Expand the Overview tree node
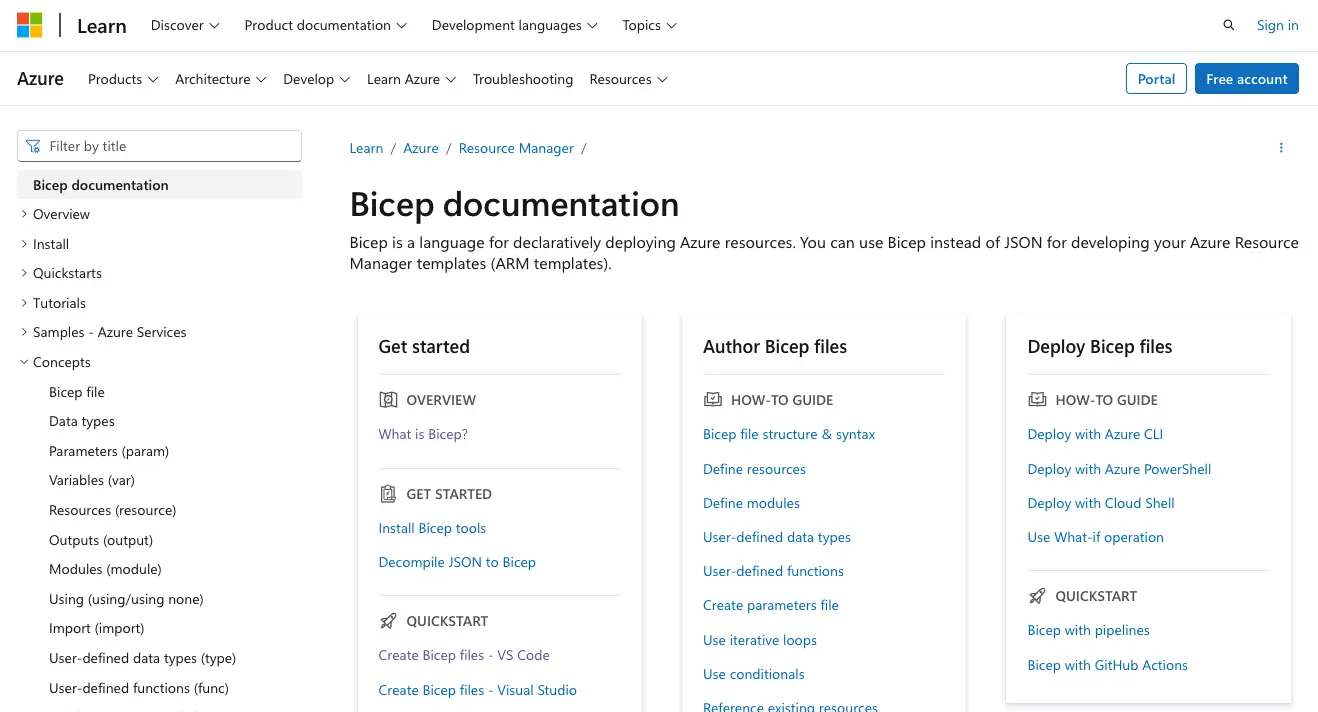 pos(24,214)
